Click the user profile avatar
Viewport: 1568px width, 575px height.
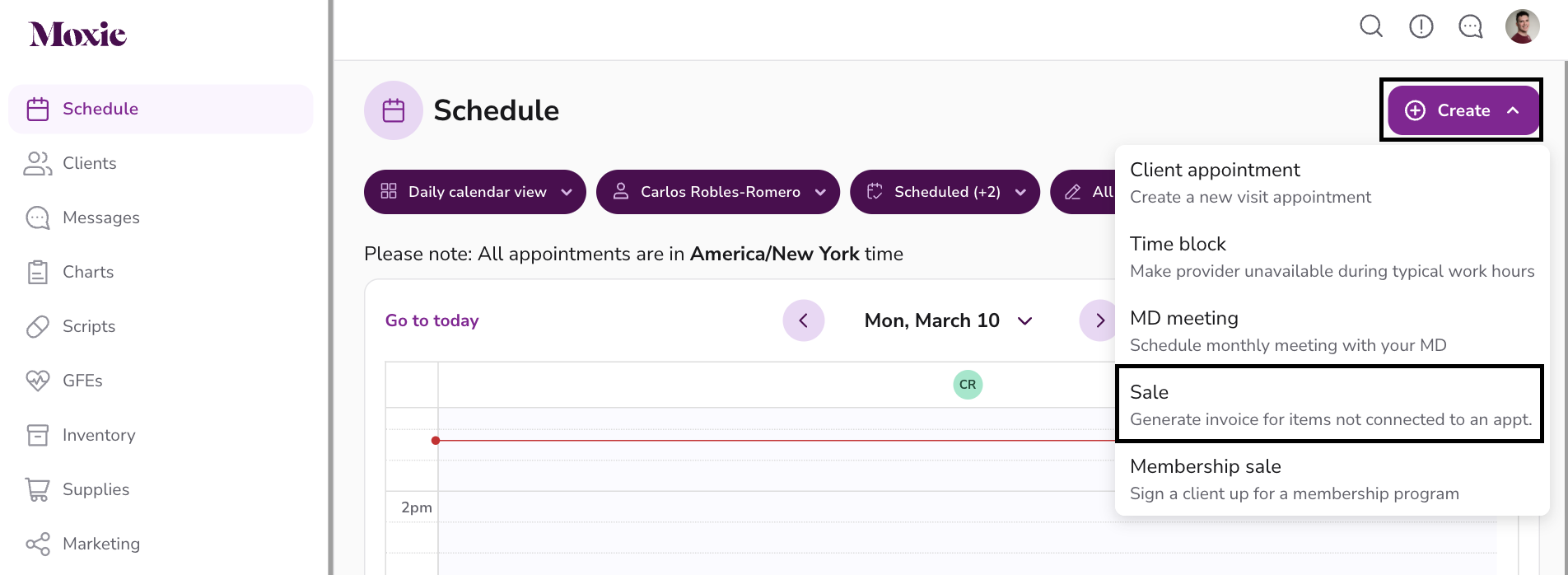tap(1522, 26)
